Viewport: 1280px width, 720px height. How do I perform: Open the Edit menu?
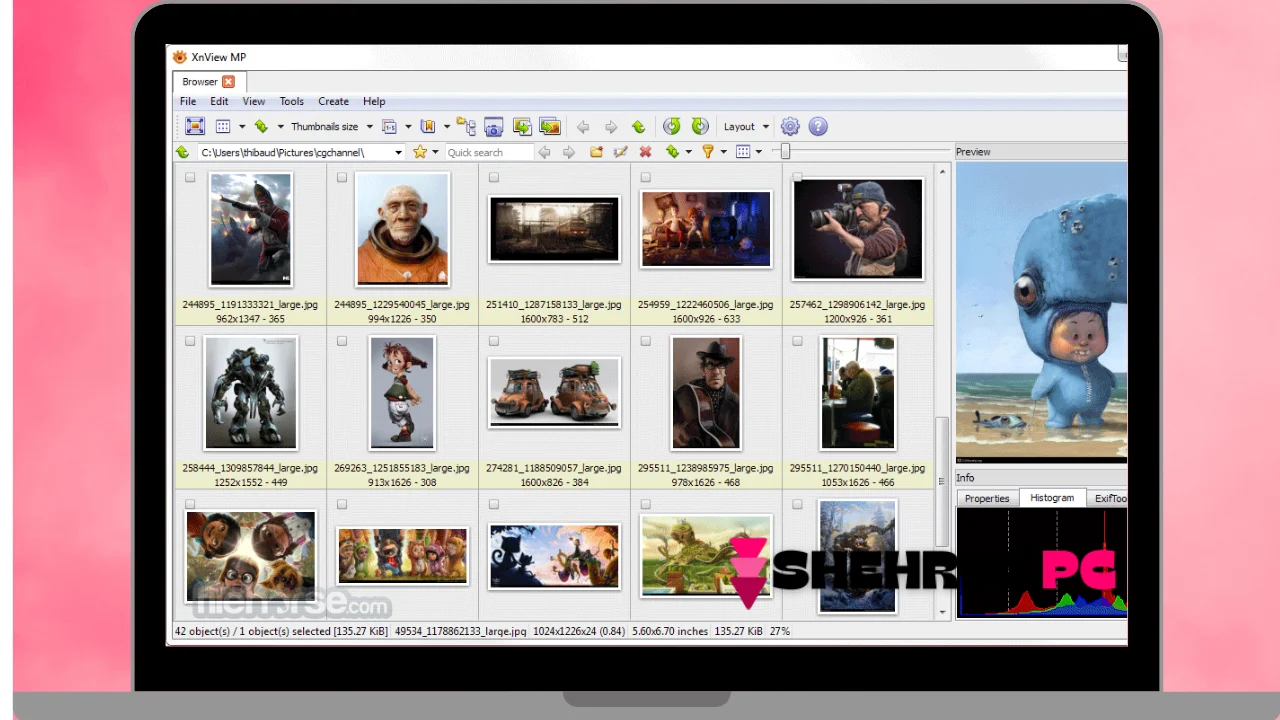[x=219, y=101]
